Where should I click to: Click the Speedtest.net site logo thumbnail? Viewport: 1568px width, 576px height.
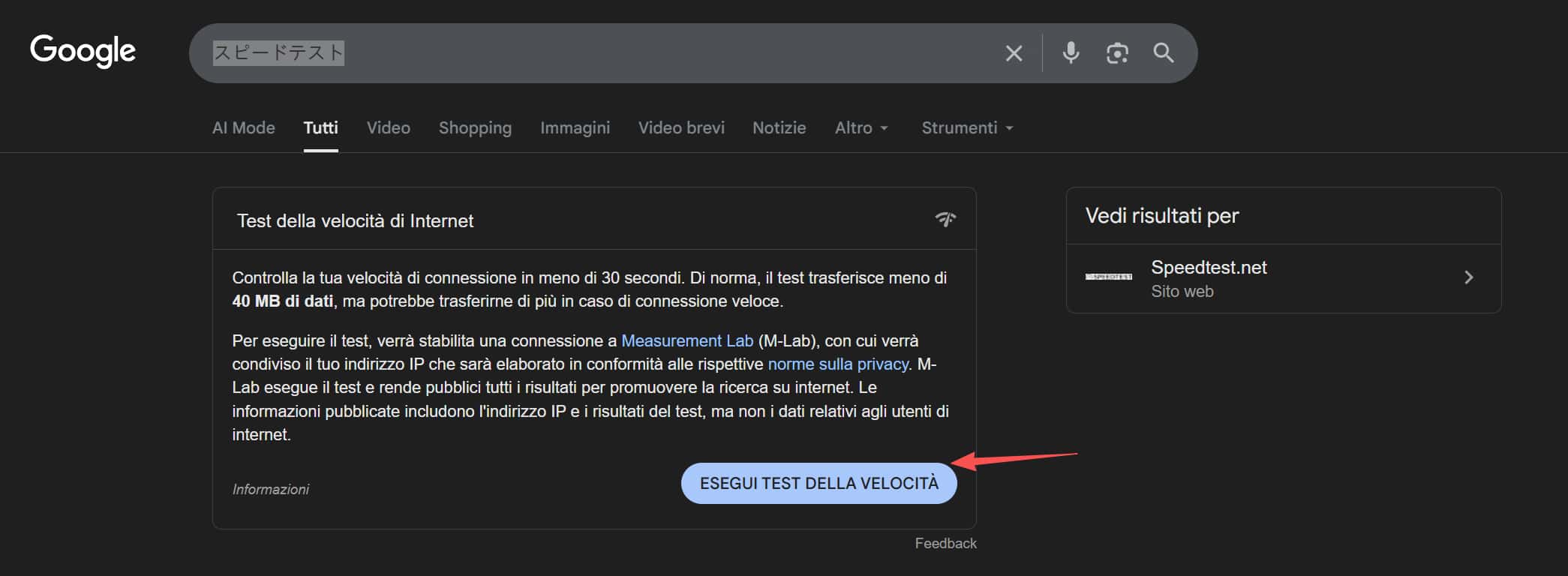1108,277
